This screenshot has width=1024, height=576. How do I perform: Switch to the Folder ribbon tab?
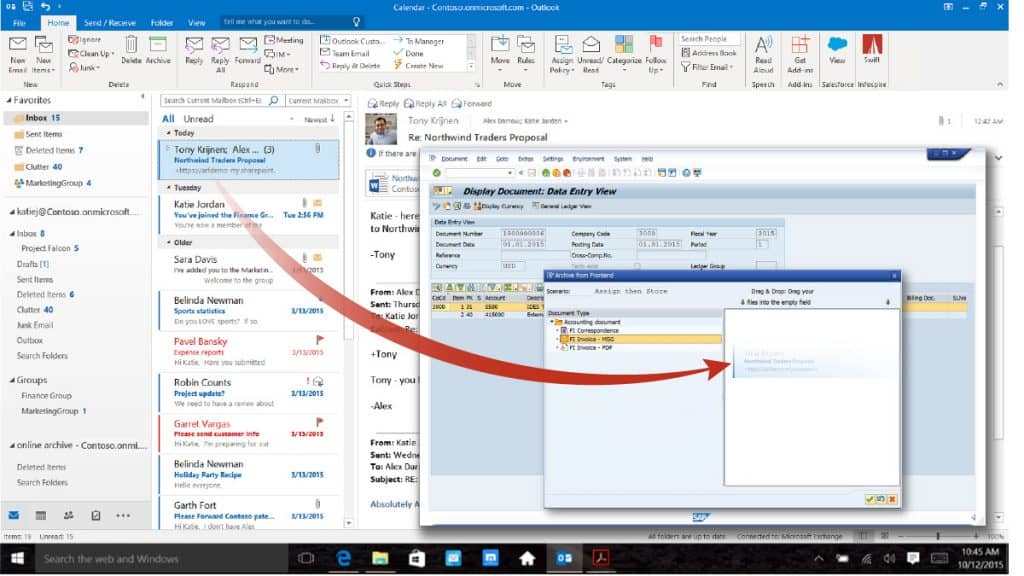tap(162, 23)
